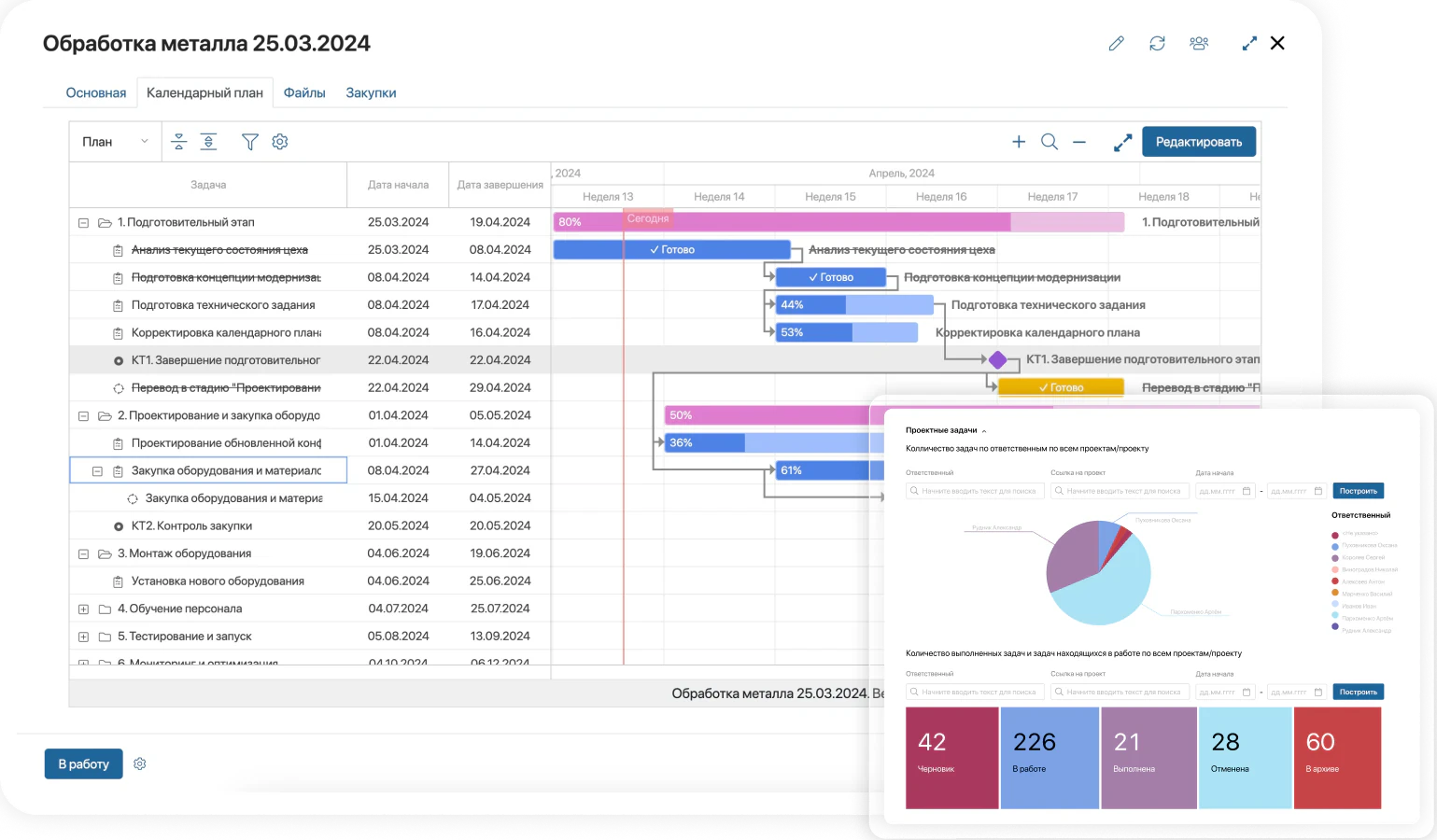Click the KT1 milestone diamond marker

pos(998,359)
